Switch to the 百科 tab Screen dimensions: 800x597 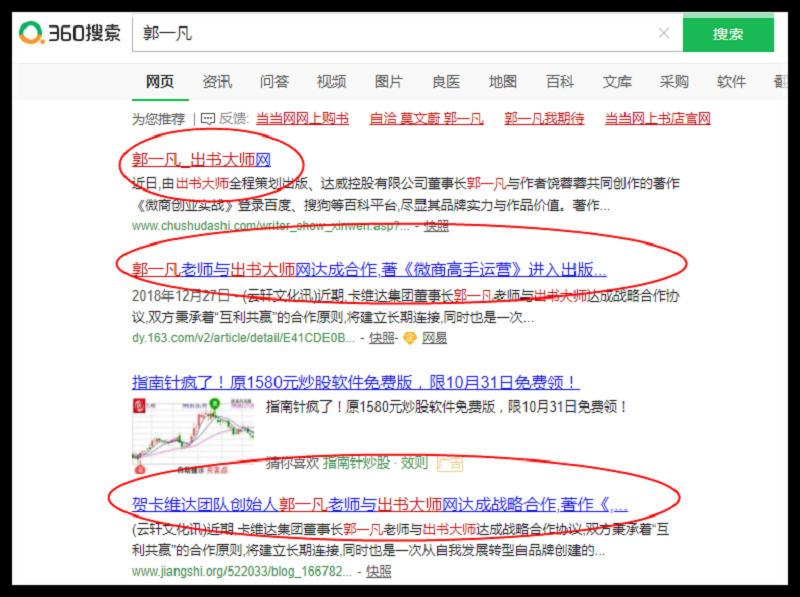(x=559, y=82)
